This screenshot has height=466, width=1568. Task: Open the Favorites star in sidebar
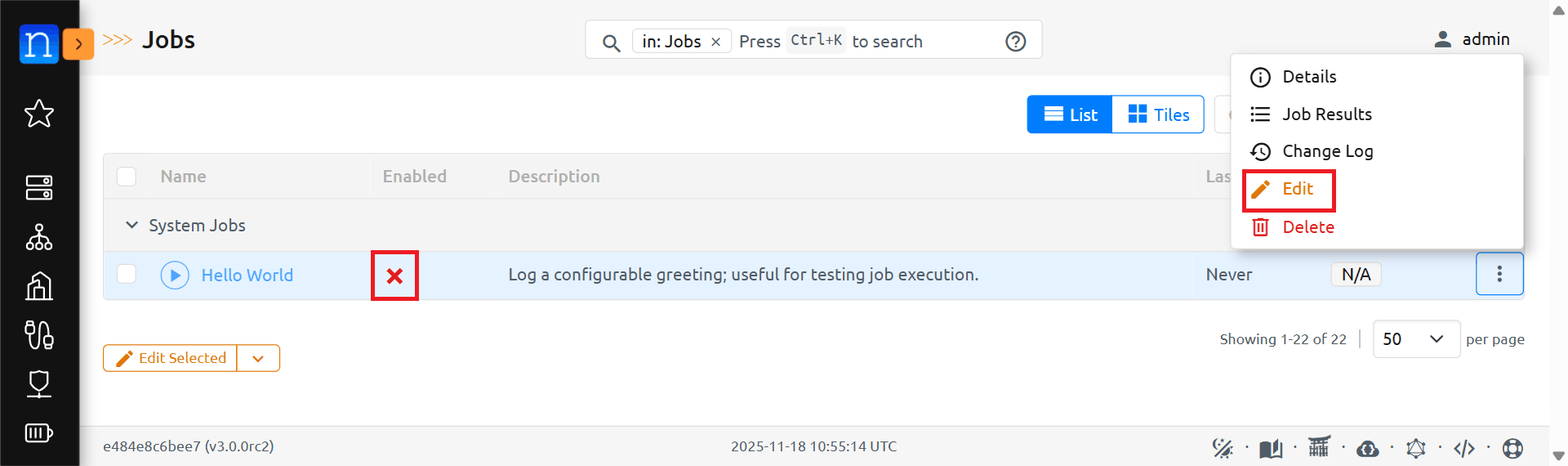39,114
